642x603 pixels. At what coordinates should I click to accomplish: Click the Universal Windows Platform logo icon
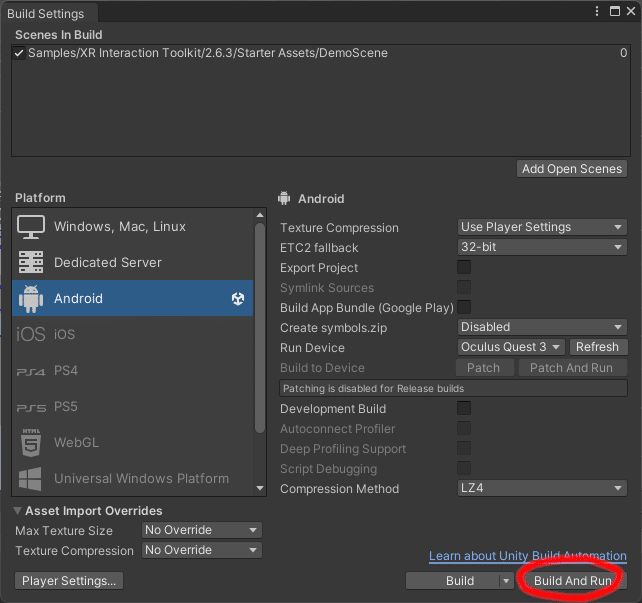[x=30, y=479]
